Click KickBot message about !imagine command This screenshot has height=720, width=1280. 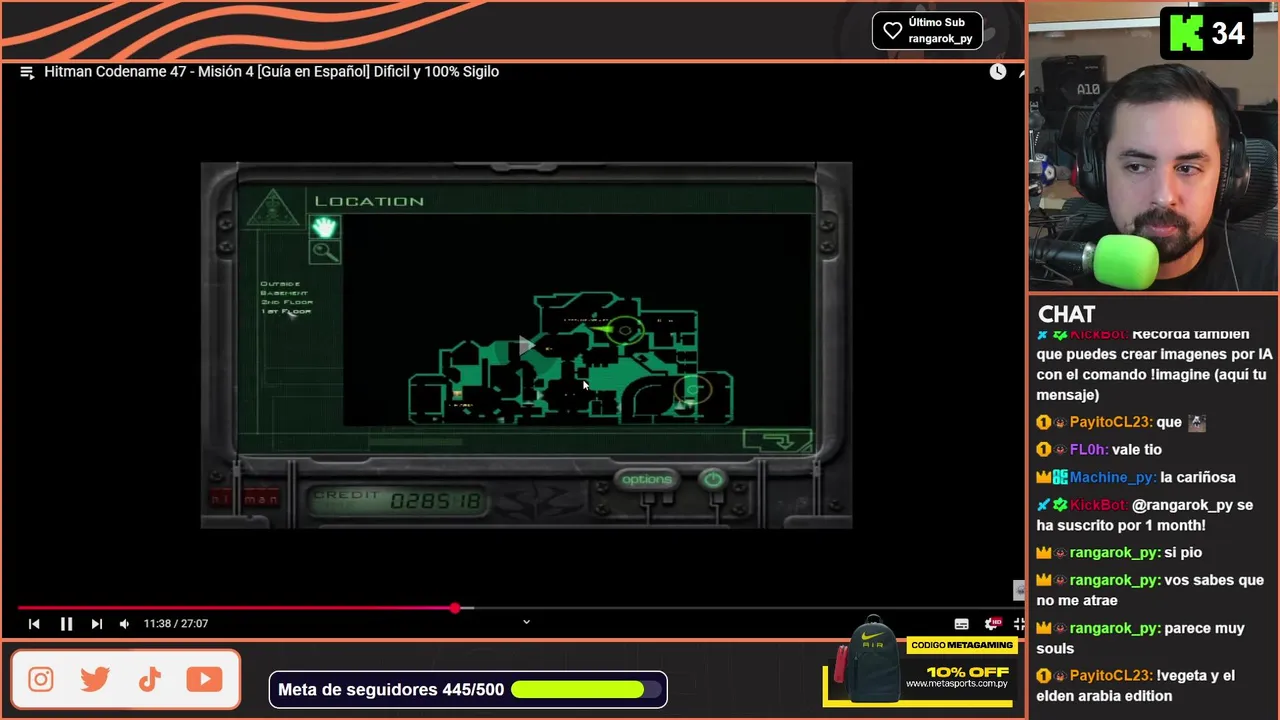(1154, 364)
